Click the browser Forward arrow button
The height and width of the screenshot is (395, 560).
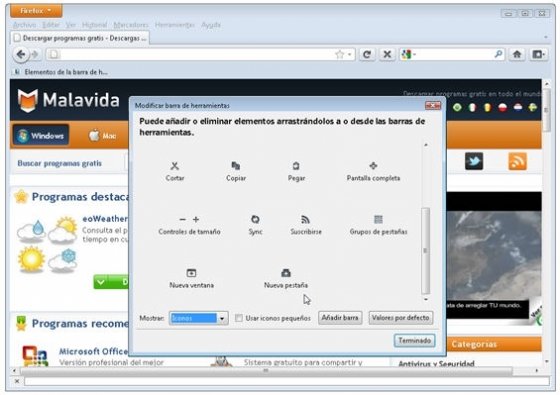(35, 54)
